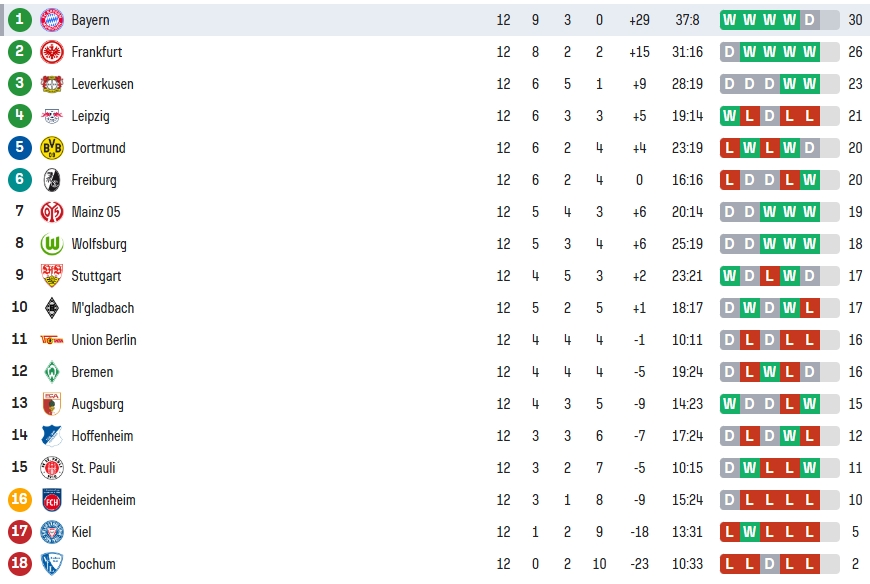
Task: Click the St. Pauli crest
Action: pyautogui.click(x=52, y=468)
